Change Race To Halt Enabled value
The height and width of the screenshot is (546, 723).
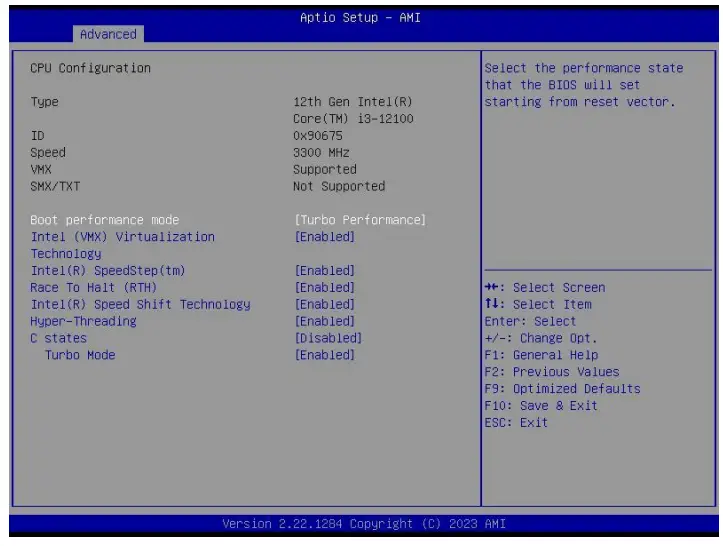pyautogui.click(x=325, y=288)
